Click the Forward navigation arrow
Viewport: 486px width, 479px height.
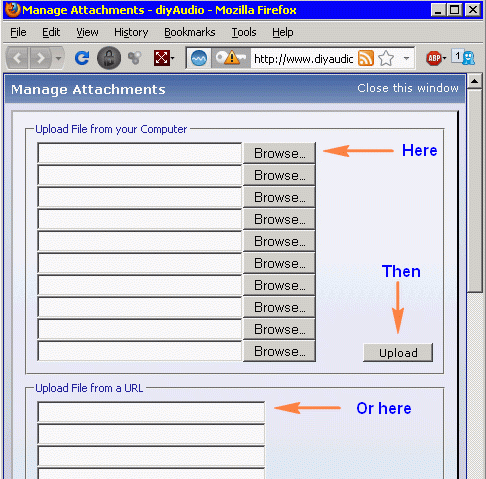tap(41, 58)
